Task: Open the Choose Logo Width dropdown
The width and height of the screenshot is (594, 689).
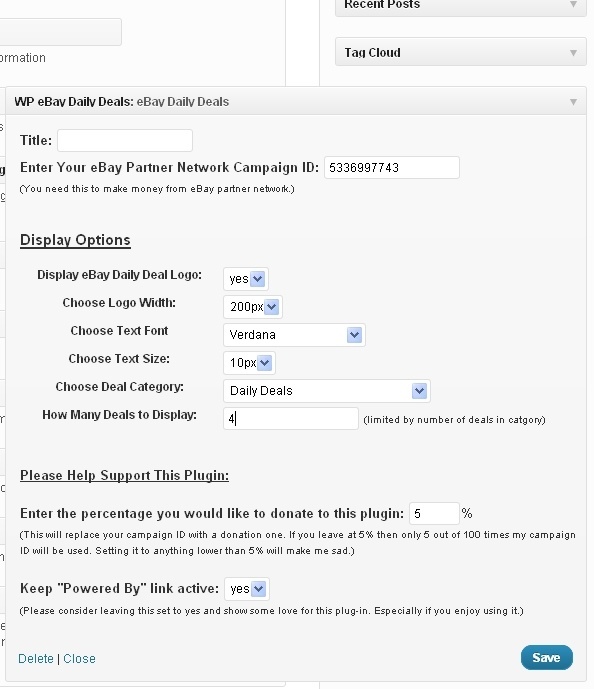Action: (x=253, y=307)
